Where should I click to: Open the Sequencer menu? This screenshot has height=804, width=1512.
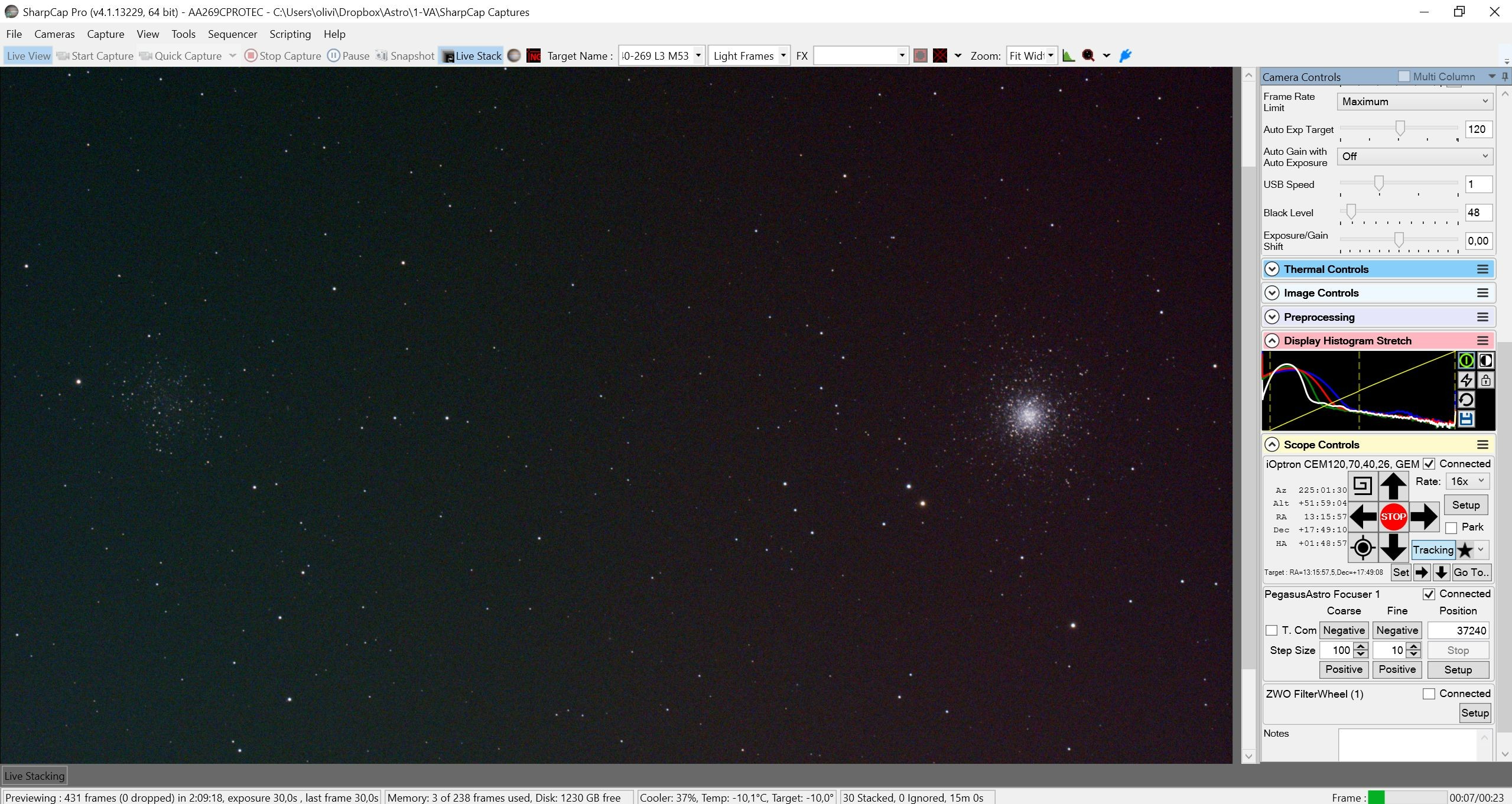click(232, 34)
